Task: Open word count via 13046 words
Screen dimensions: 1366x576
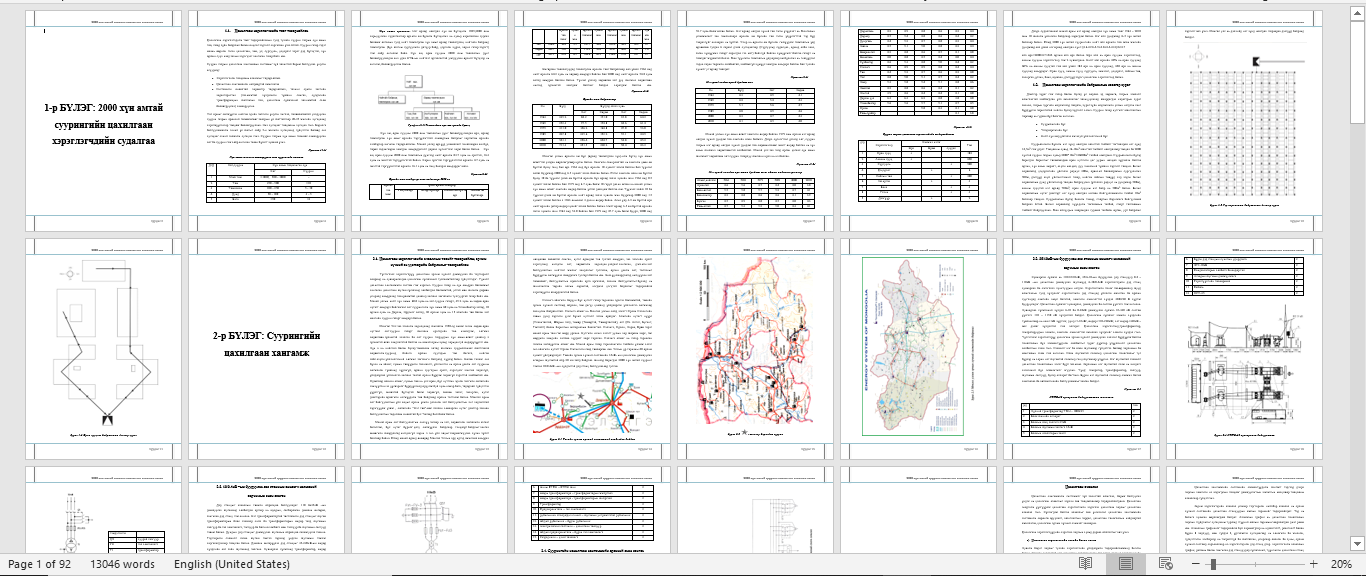Action: pyautogui.click(x=122, y=564)
